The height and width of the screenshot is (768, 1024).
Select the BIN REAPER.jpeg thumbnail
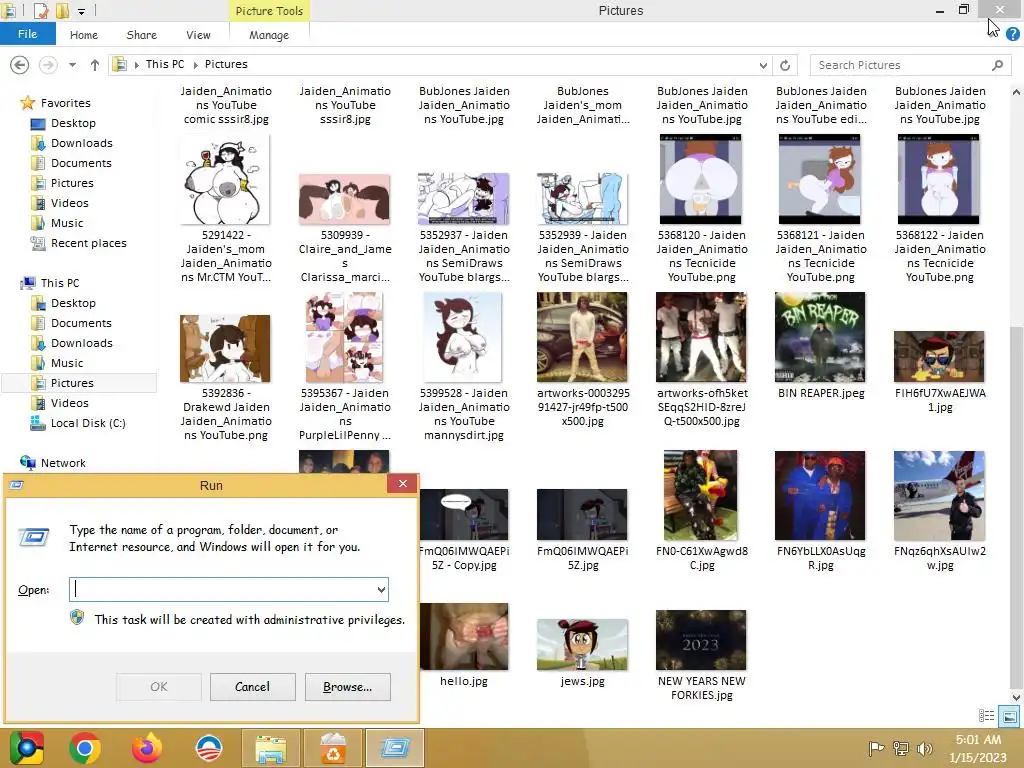tap(820, 338)
